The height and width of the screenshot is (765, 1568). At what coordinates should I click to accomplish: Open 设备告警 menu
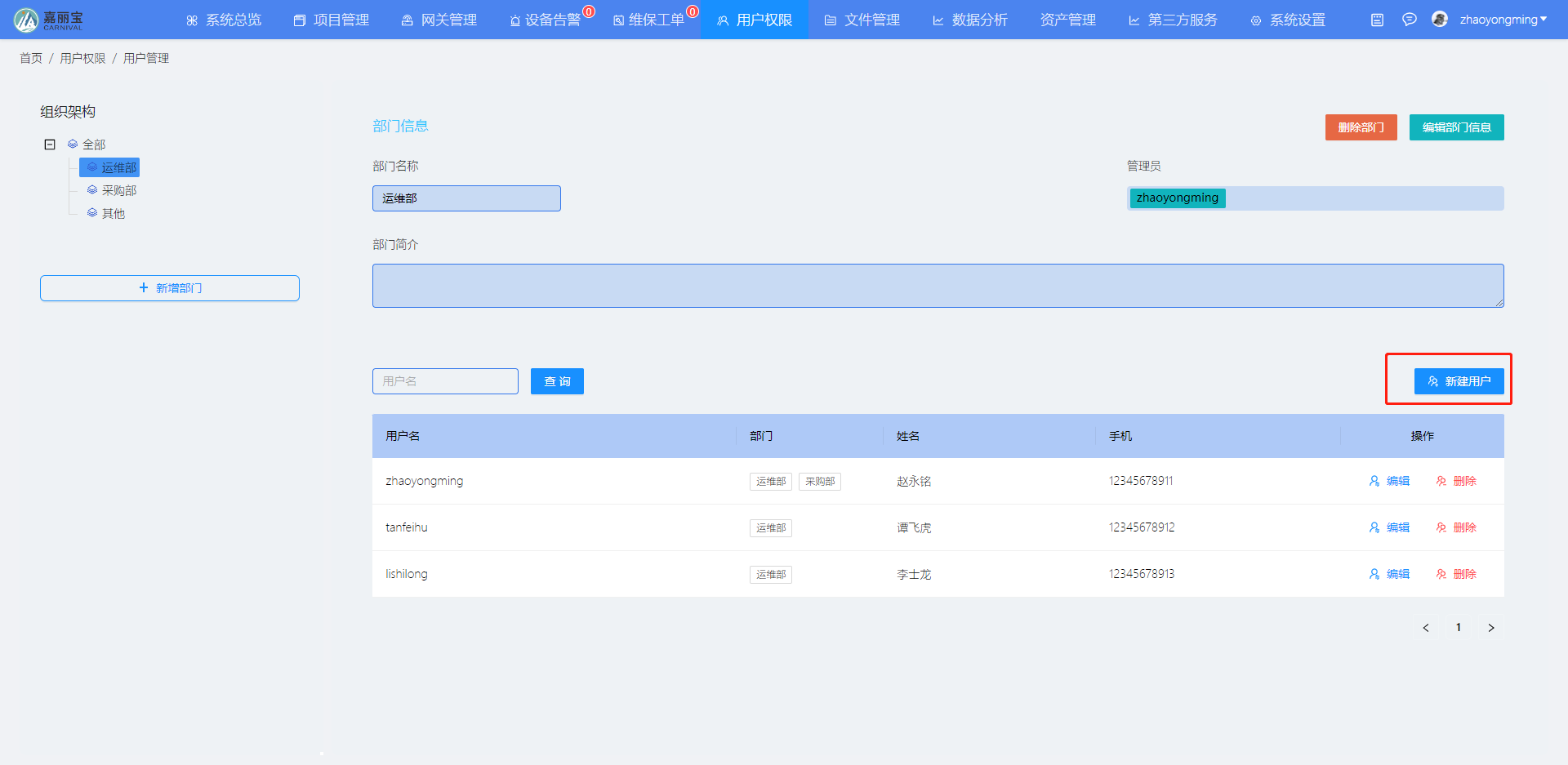[x=545, y=20]
